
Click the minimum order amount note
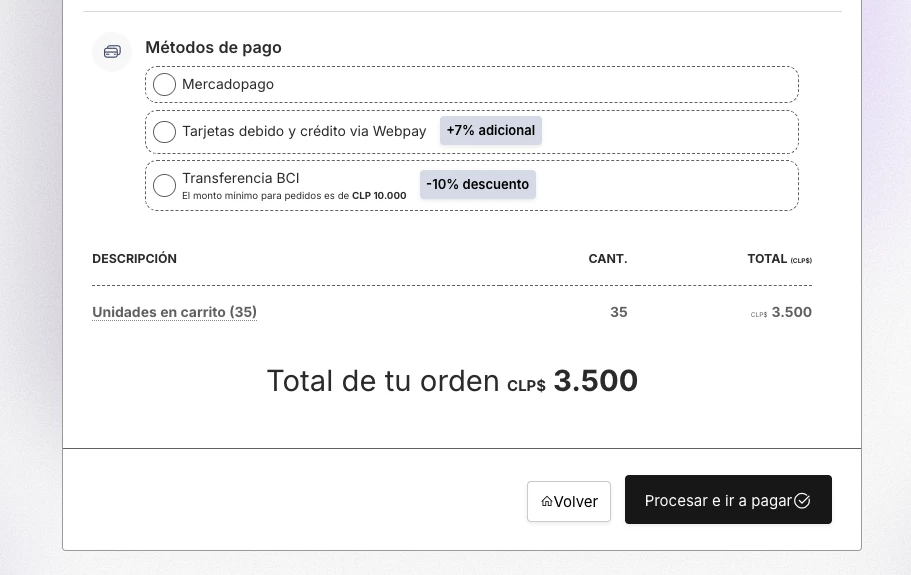294,196
